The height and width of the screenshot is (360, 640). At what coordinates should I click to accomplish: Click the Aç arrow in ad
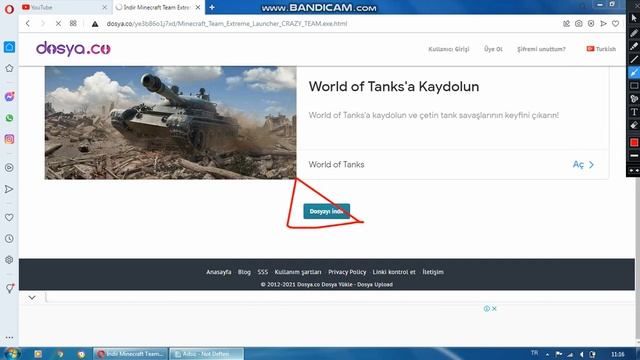click(583, 164)
